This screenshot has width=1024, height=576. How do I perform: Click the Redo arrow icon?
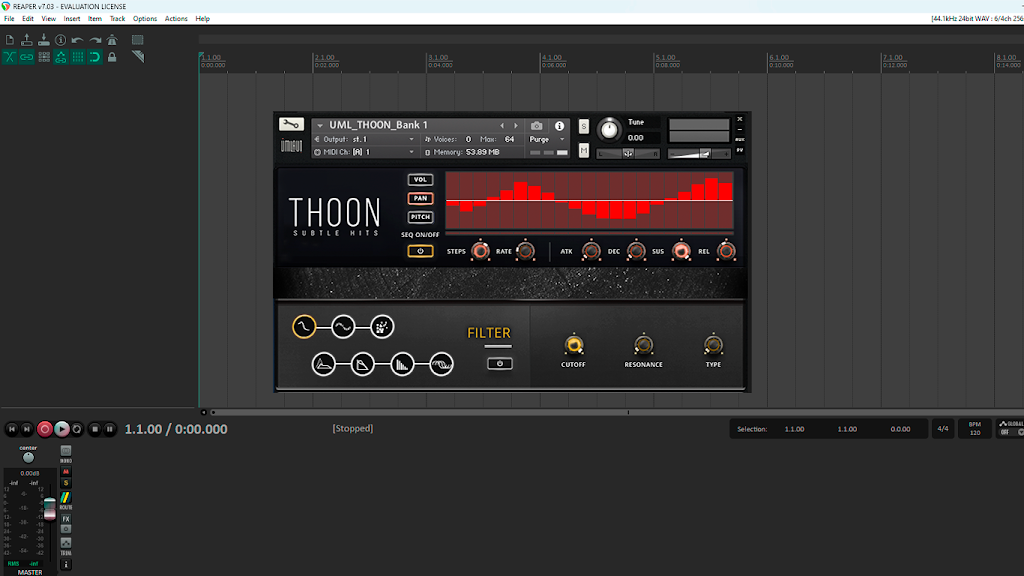point(95,40)
